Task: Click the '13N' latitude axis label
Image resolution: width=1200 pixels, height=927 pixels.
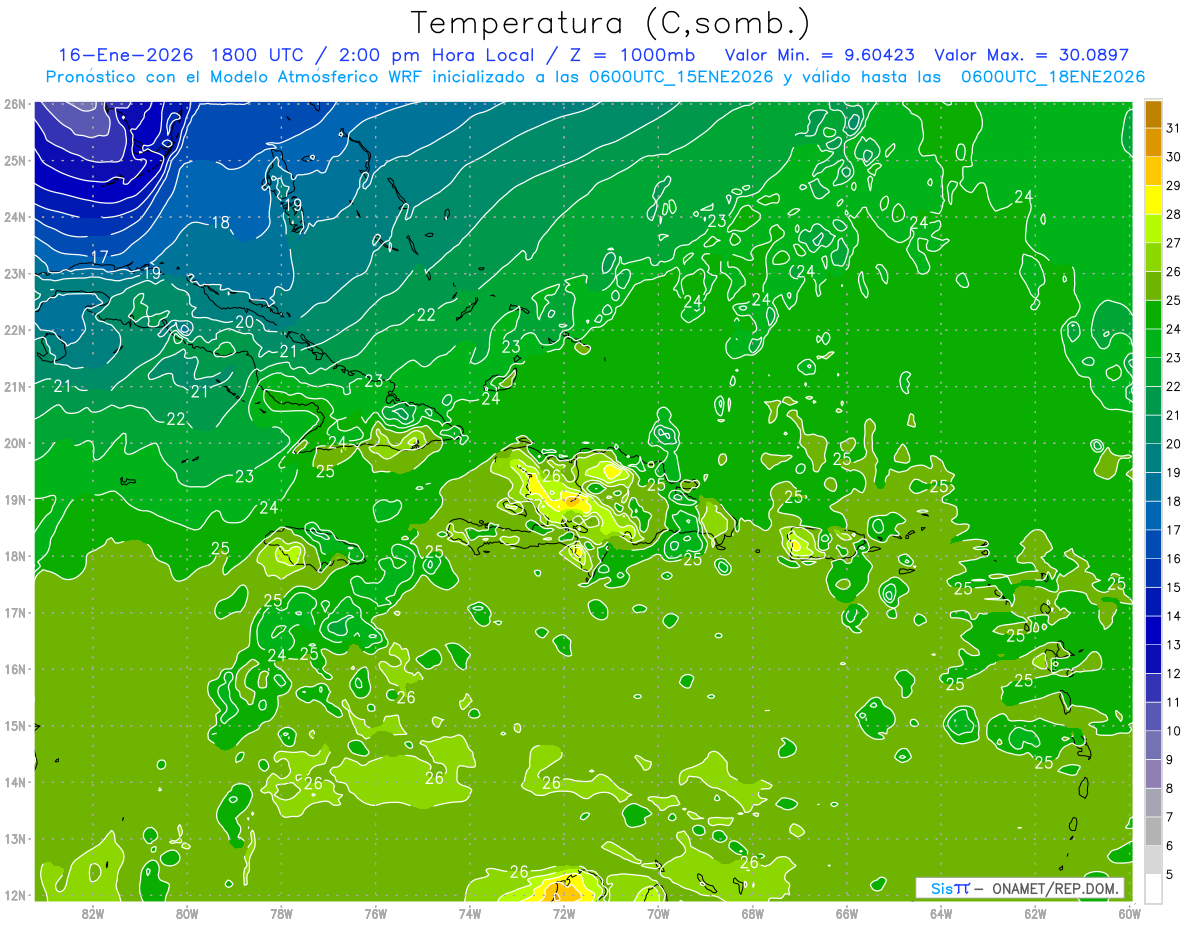Action: pos(14,839)
